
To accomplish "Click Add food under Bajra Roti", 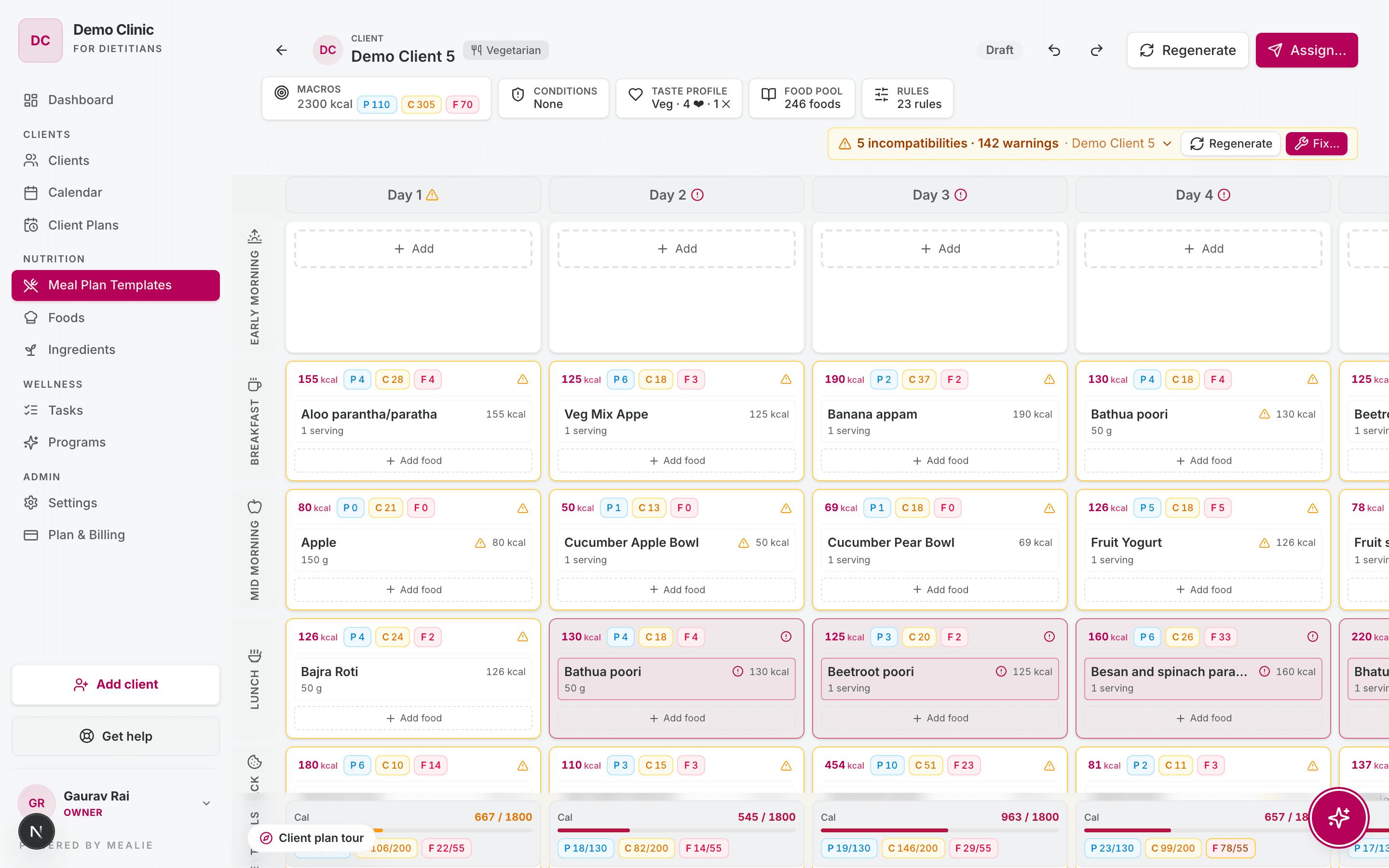I will pyautogui.click(x=413, y=718).
